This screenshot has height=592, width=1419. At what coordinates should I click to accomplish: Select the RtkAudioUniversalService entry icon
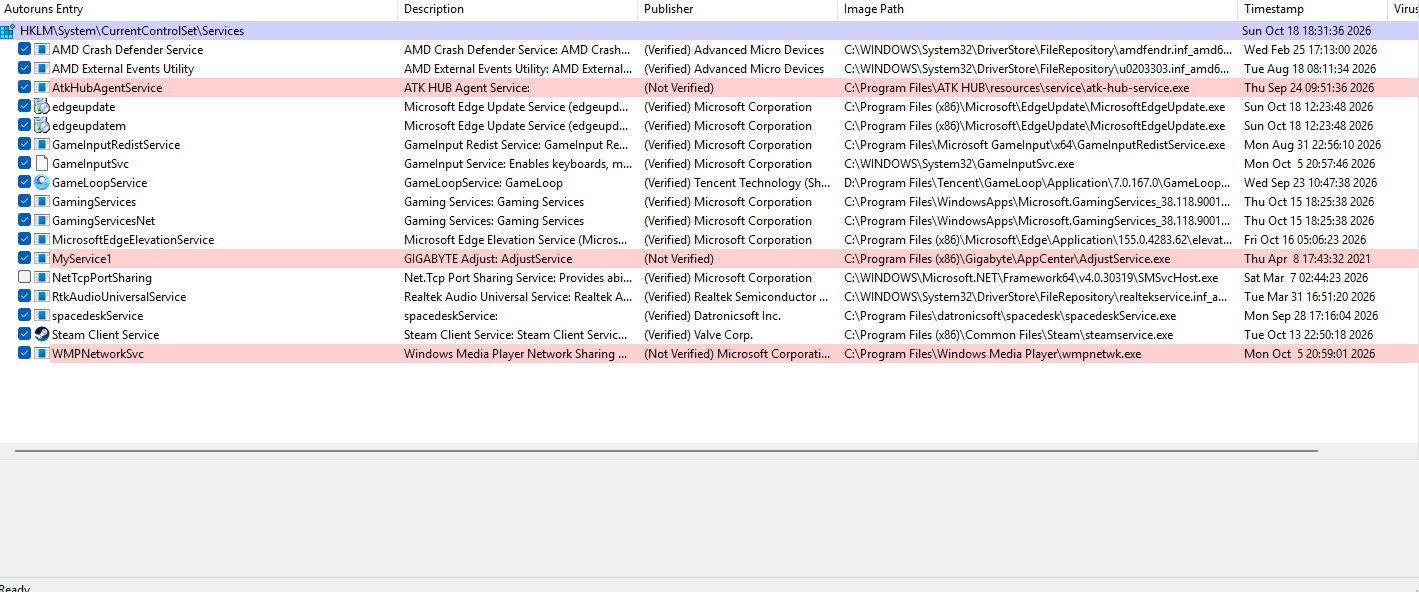click(x=42, y=297)
